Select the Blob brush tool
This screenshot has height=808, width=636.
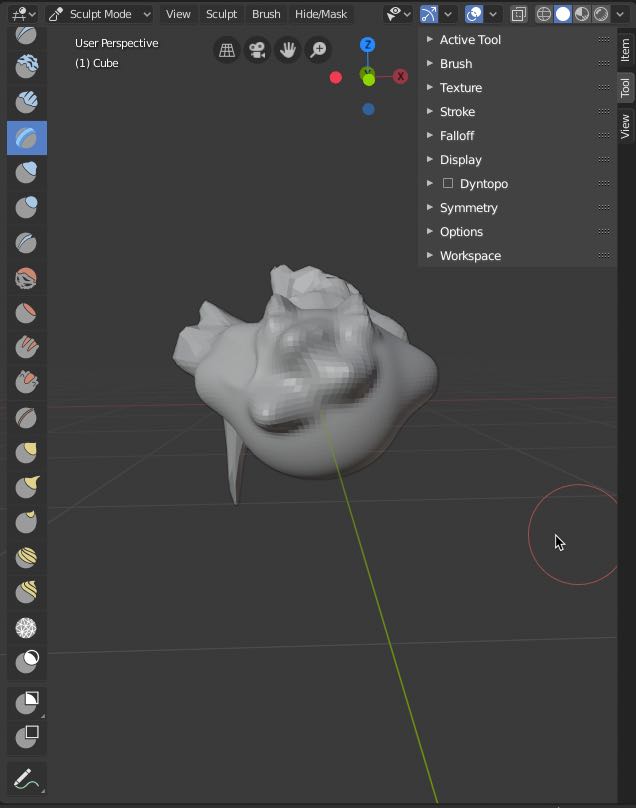point(27,207)
